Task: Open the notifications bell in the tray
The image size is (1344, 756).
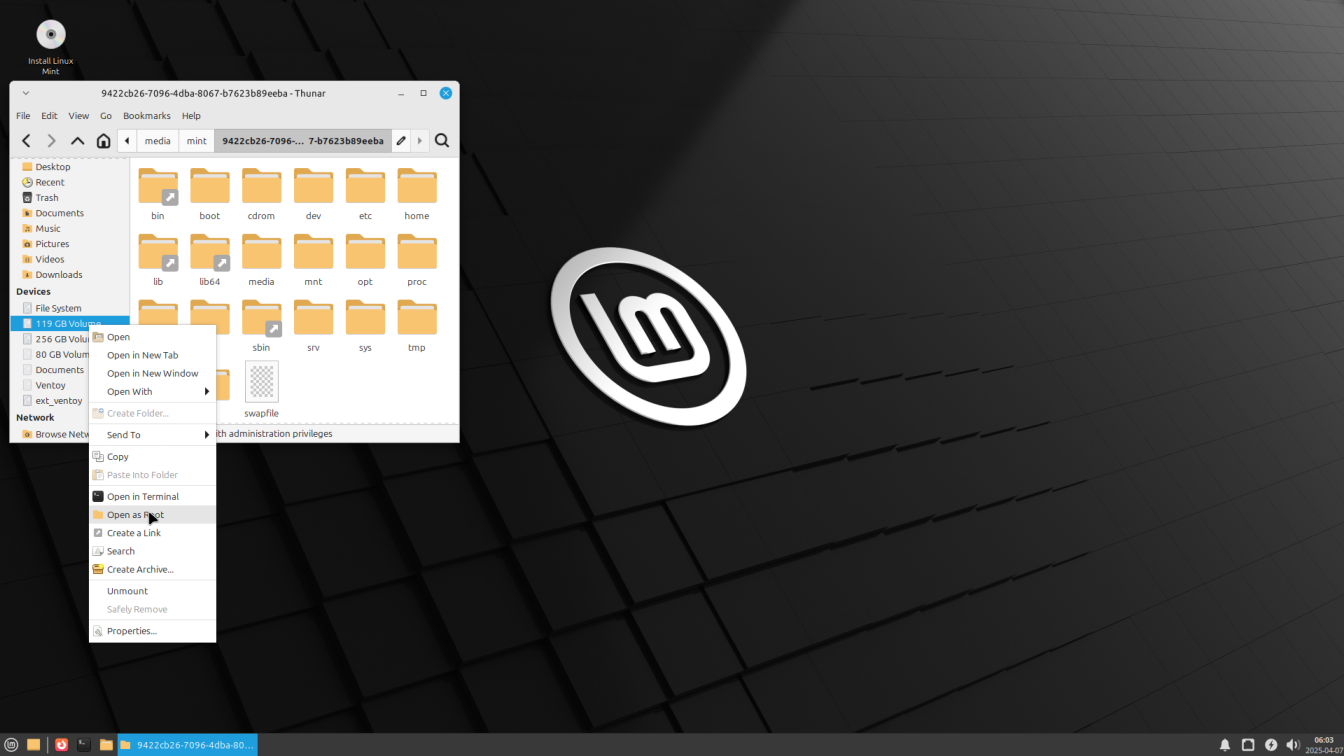Action: (1225, 745)
